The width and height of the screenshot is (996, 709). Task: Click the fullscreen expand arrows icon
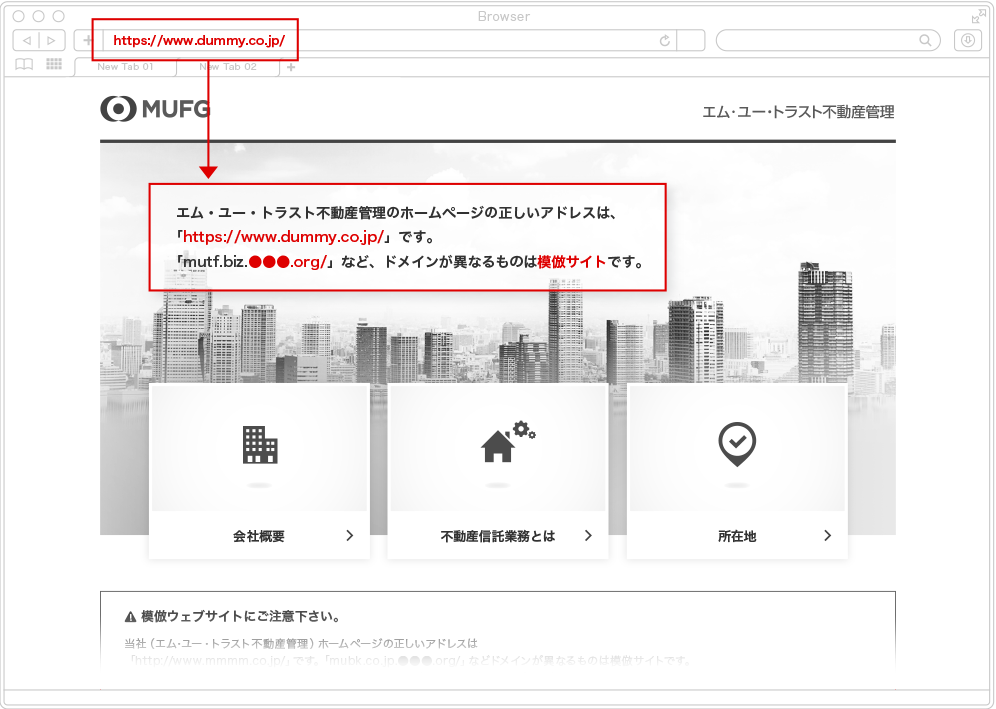978,17
